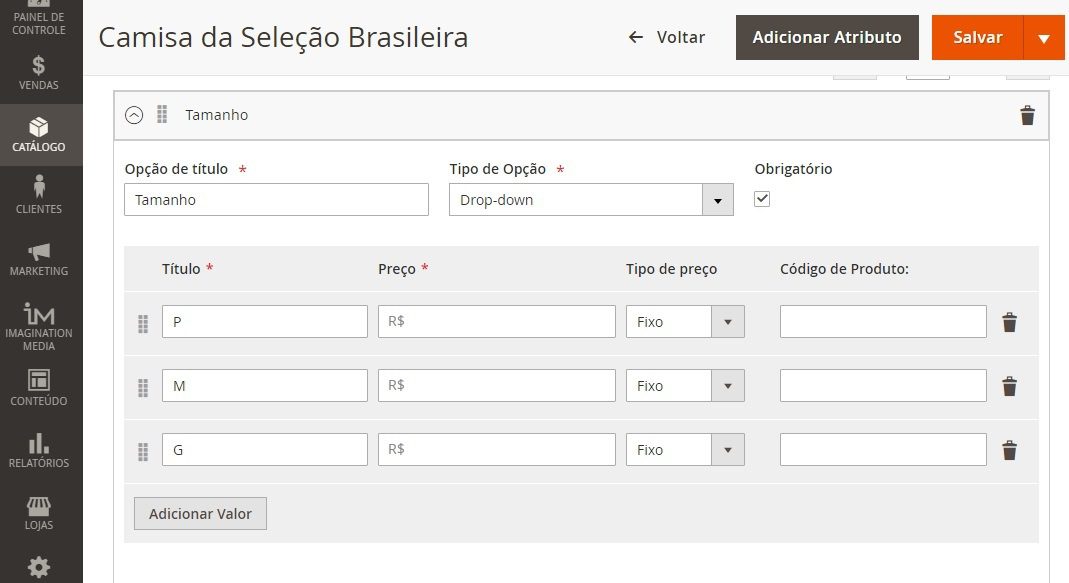Grab the drag handle of Tamanho option

pos(162,115)
